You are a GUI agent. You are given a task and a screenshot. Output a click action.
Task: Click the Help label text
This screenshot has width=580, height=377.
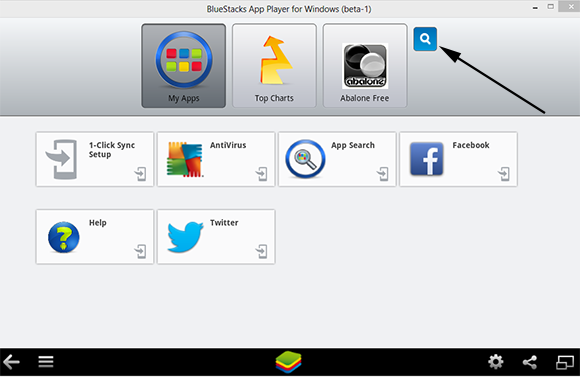click(98, 223)
